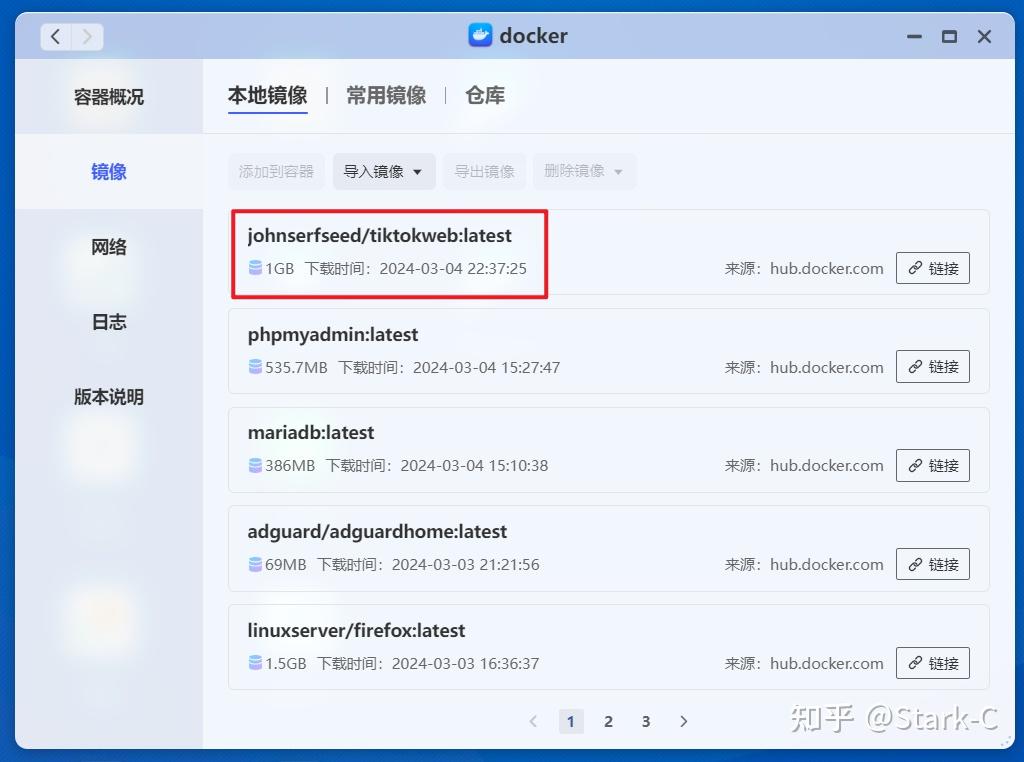Image resolution: width=1024 pixels, height=762 pixels.
Task: Click download time 2024-03-04 15:27:47
Action: click(x=487, y=368)
